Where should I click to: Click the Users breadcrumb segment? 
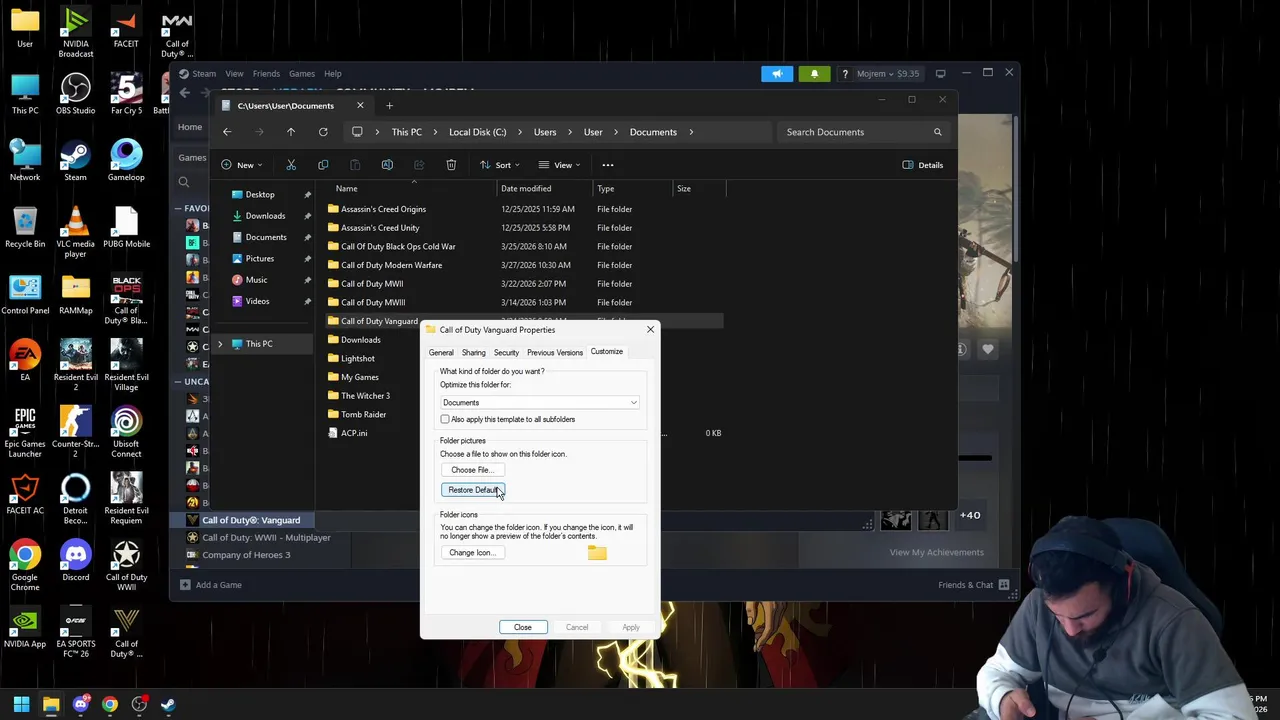(545, 132)
